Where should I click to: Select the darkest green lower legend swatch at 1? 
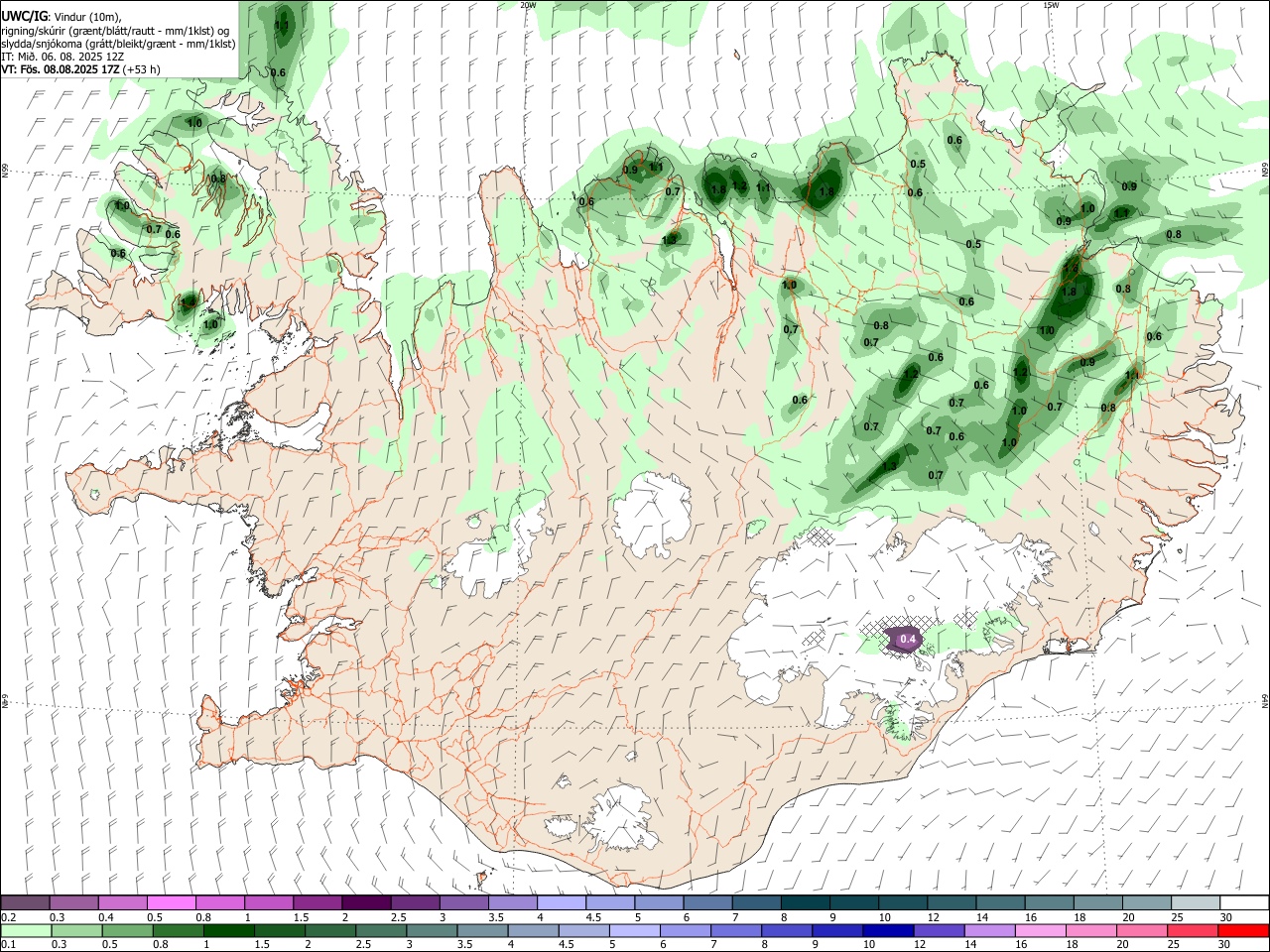point(228,930)
